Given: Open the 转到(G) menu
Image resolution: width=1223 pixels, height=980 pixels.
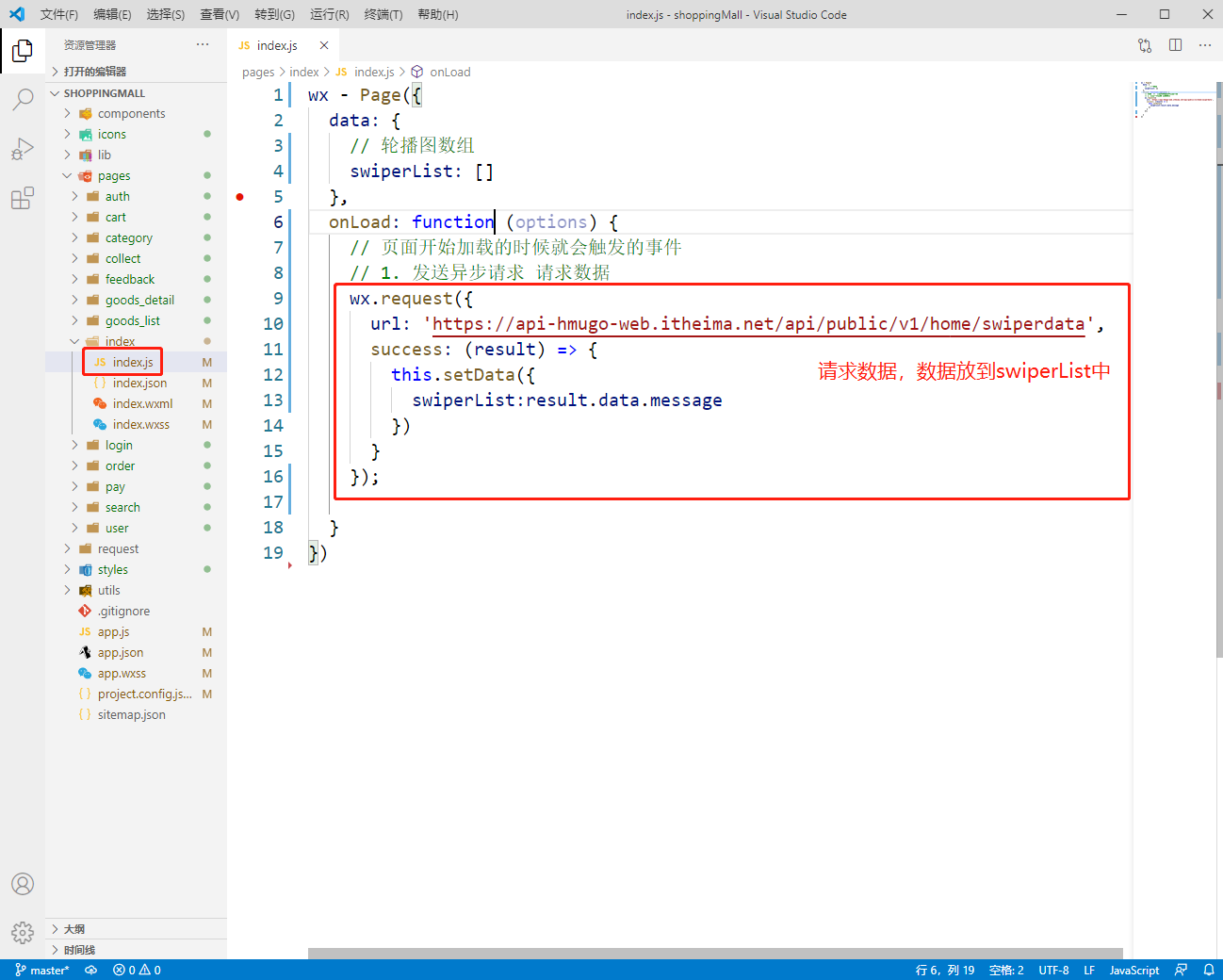Looking at the screenshot, I should coord(274,14).
